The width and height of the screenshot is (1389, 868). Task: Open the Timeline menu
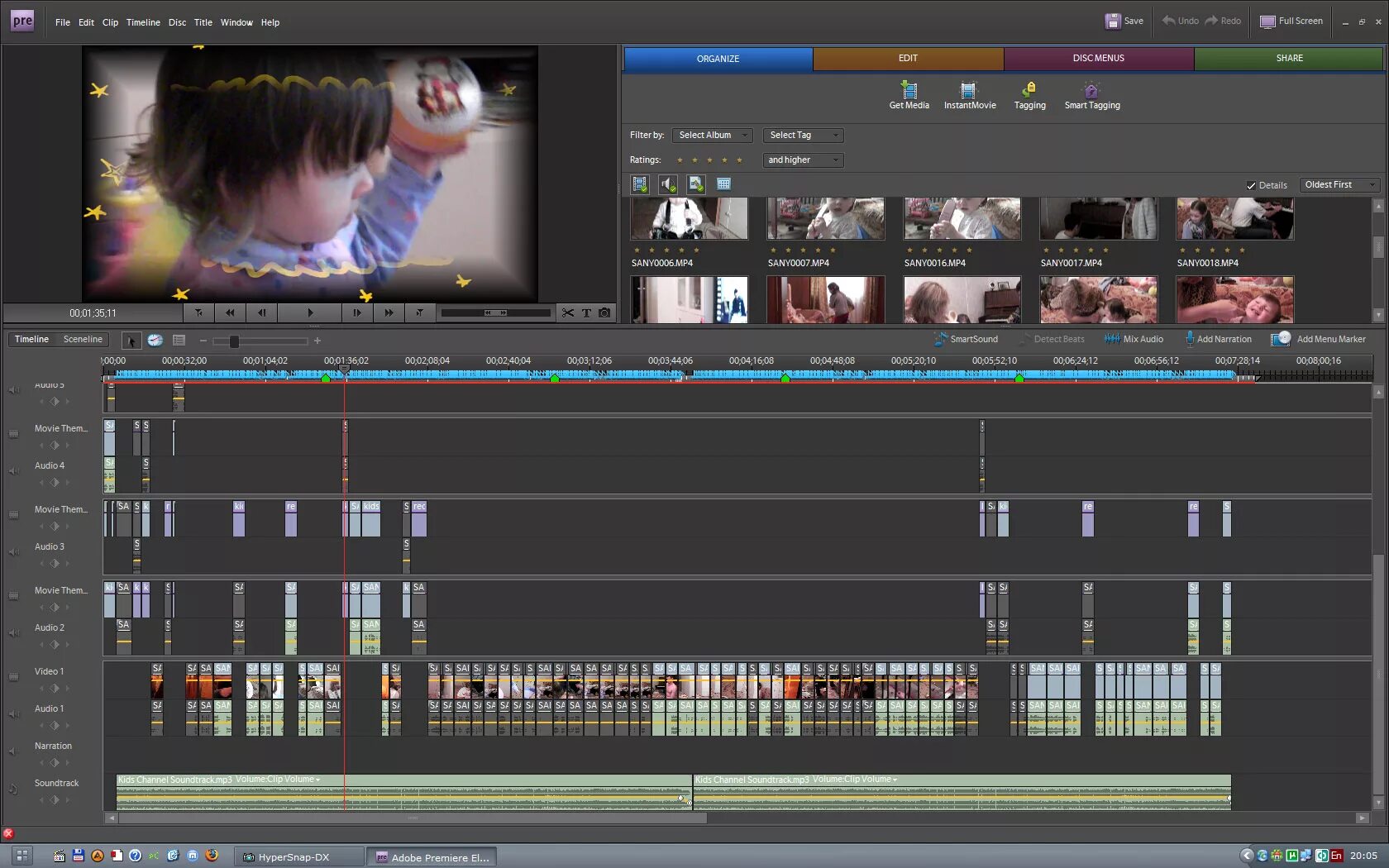(x=143, y=22)
